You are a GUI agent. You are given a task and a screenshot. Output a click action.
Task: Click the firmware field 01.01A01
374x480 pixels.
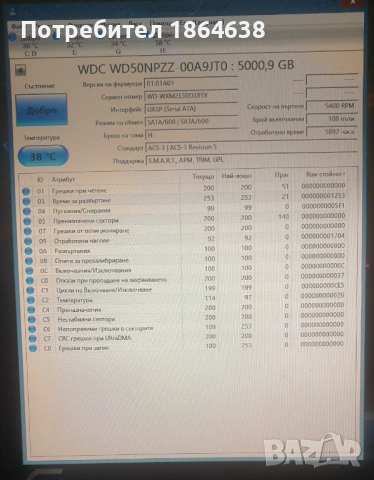191,83
